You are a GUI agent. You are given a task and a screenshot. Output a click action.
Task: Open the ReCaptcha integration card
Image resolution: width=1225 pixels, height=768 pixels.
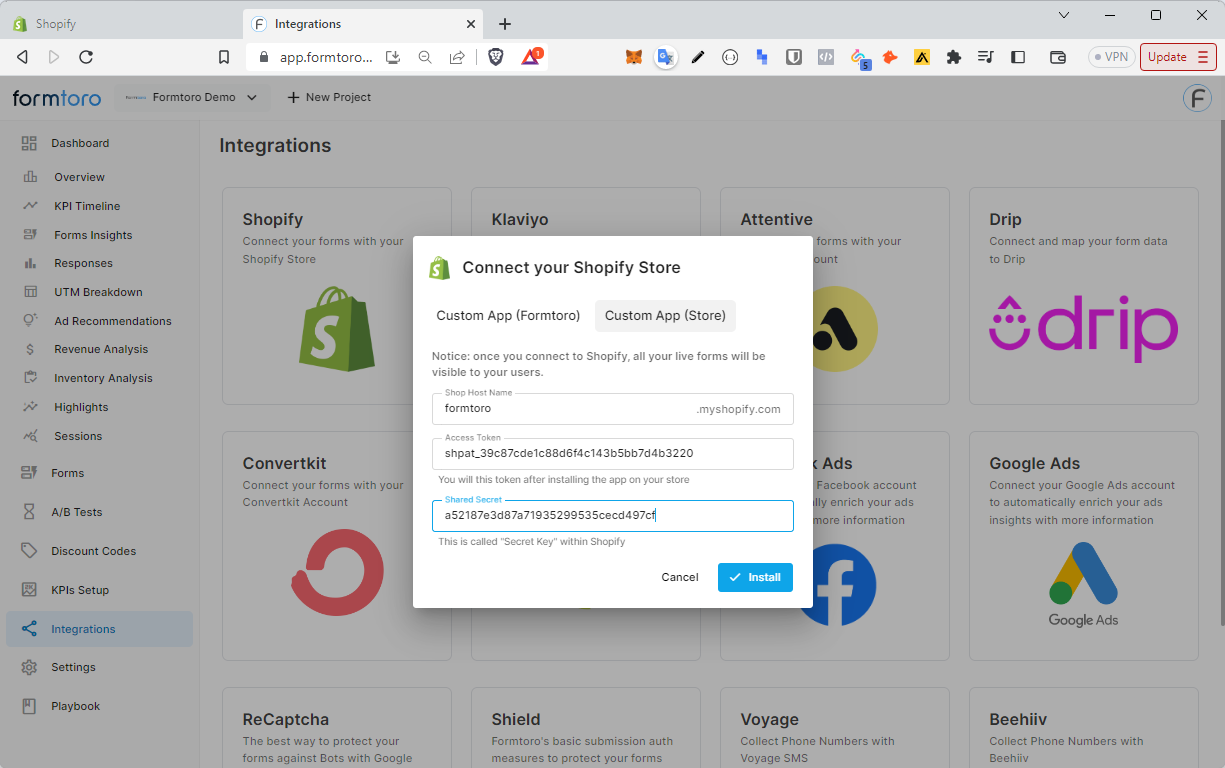point(337,728)
